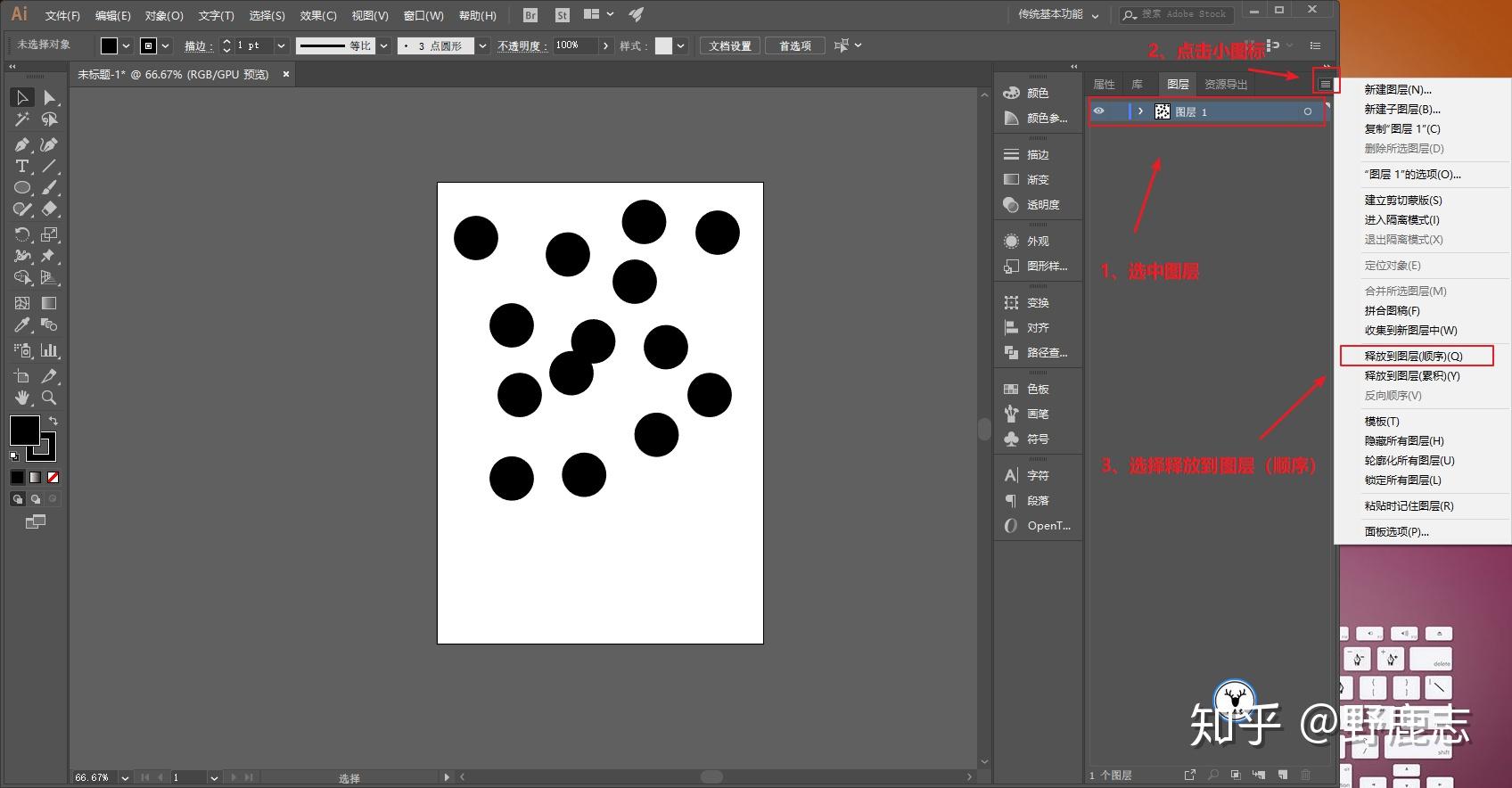This screenshot has height=788, width=1512.
Task: Select the Zoom magnifier tool
Action: (x=49, y=398)
